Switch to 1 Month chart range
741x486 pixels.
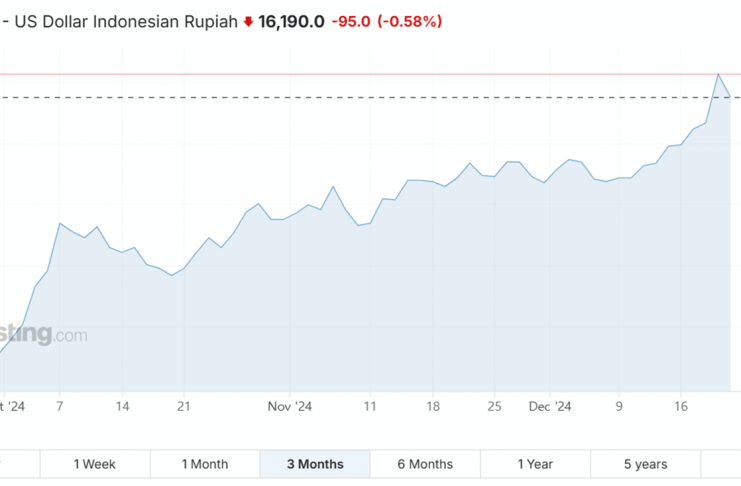(205, 464)
